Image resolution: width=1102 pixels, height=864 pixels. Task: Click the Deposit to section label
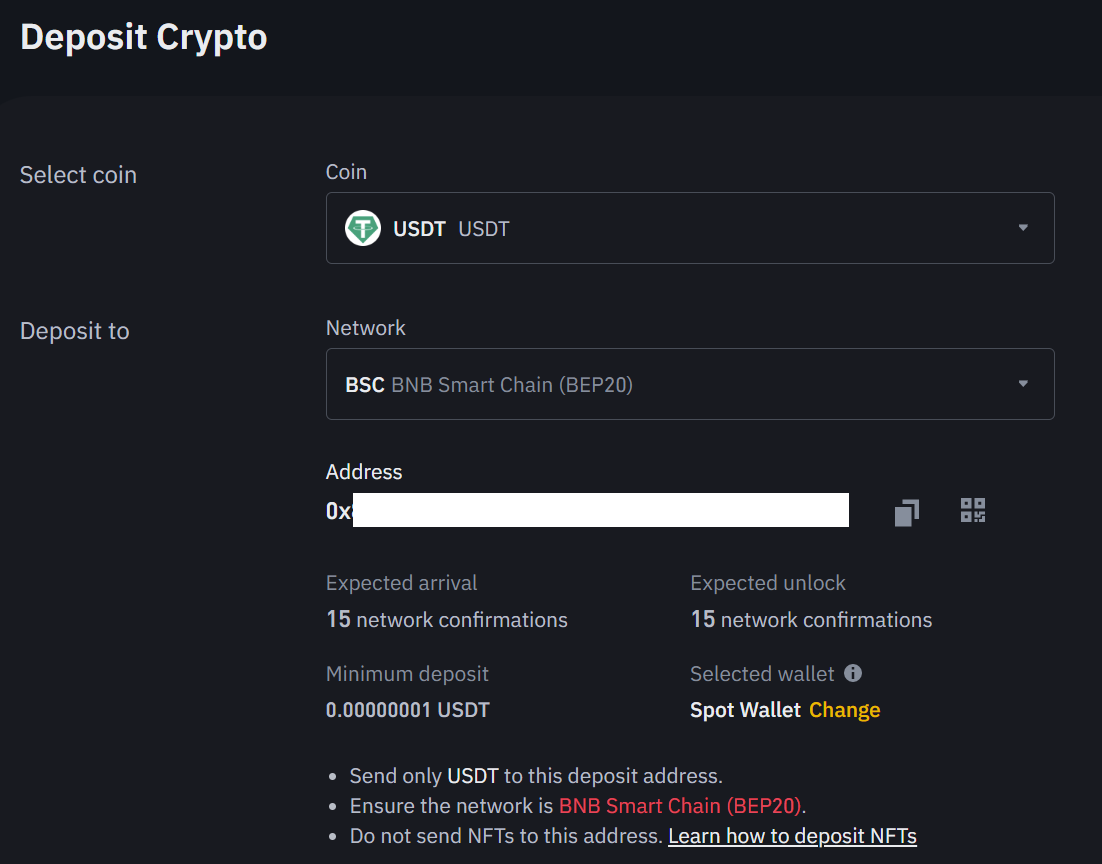tap(75, 331)
